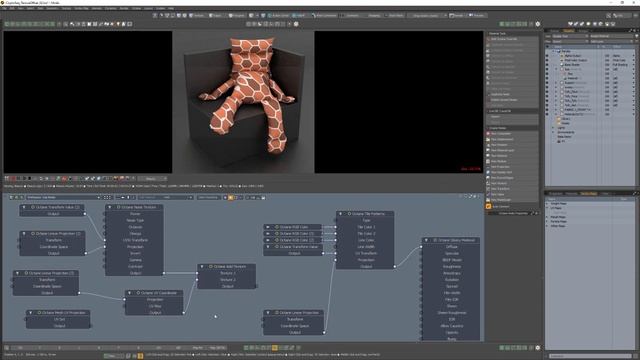Click the circle icon on Octane Add Texture header
The height and width of the screenshot is (360, 640).
pos(211,267)
